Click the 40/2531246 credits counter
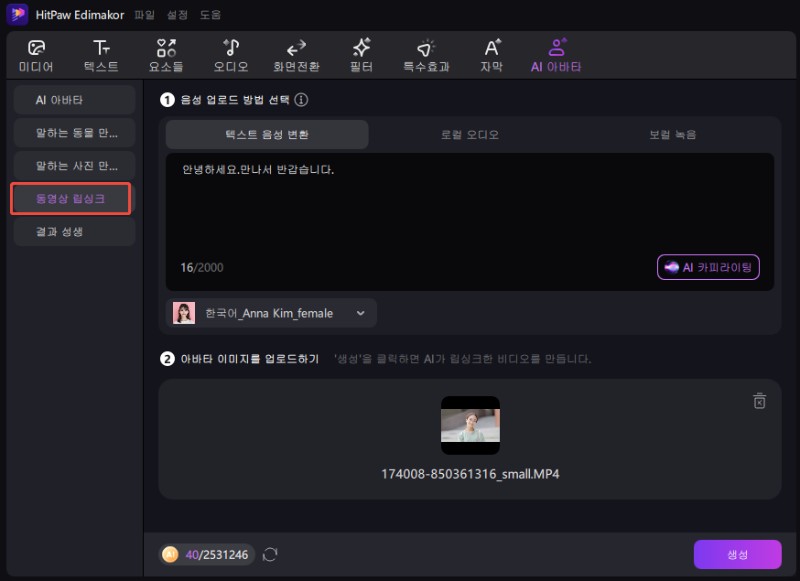This screenshot has height=581, width=800. (x=217, y=555)
